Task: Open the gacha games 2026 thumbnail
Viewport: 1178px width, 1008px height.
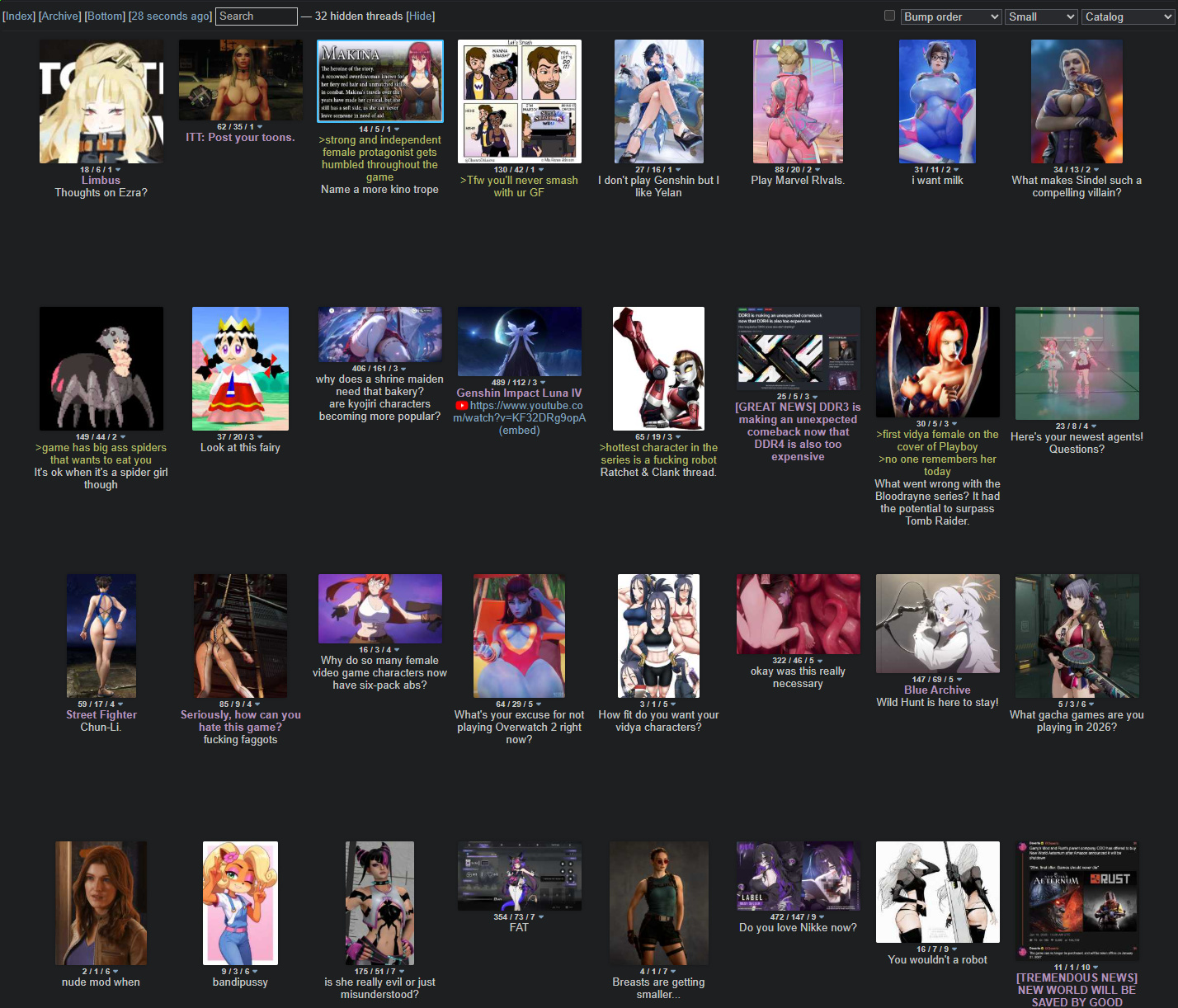Action: pyautogui.click(x=1077, y=636)
